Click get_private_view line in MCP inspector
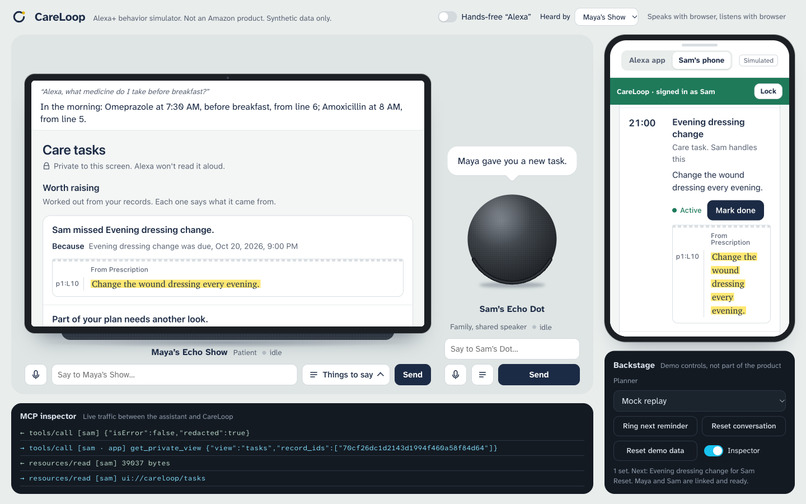 [x=302, y=448]
